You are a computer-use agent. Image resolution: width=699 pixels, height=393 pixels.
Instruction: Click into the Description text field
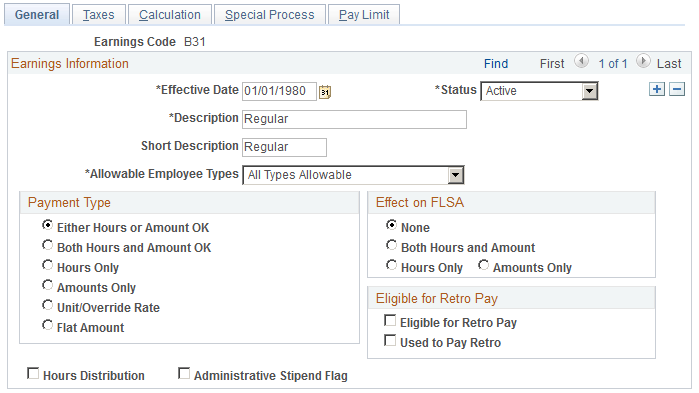click(x=354, y=119)
